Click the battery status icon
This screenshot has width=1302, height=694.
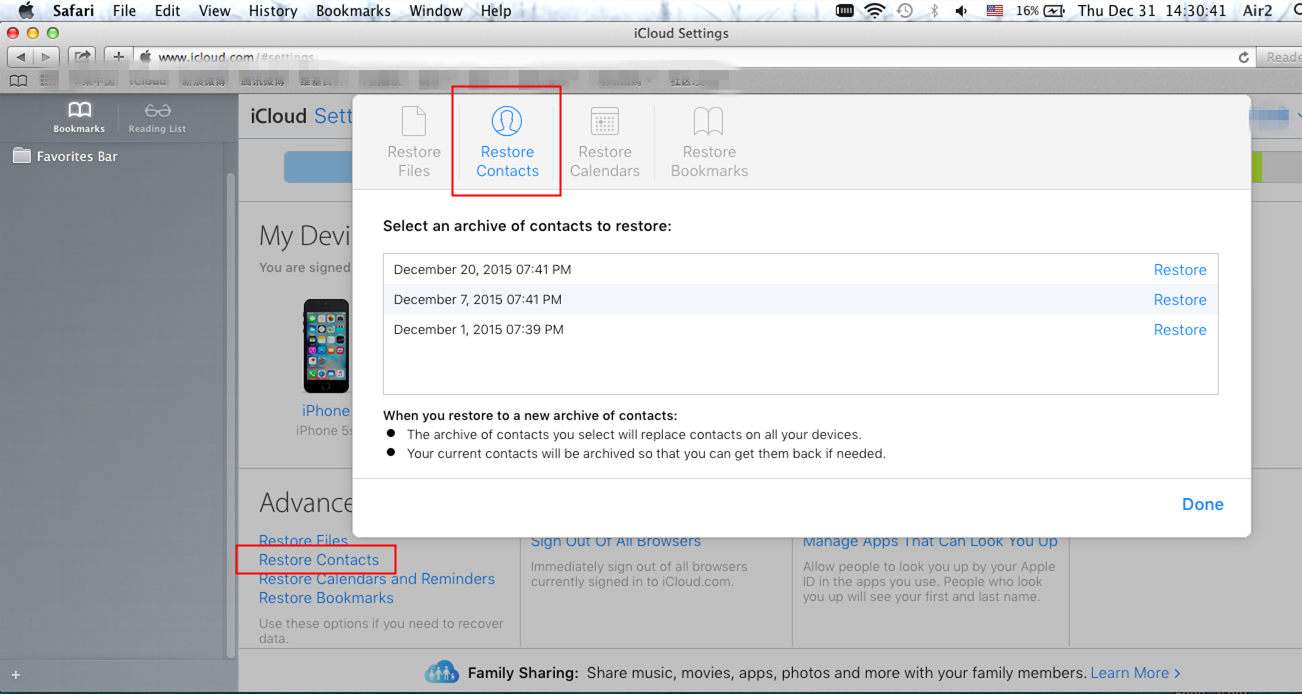coord(1054,11)
